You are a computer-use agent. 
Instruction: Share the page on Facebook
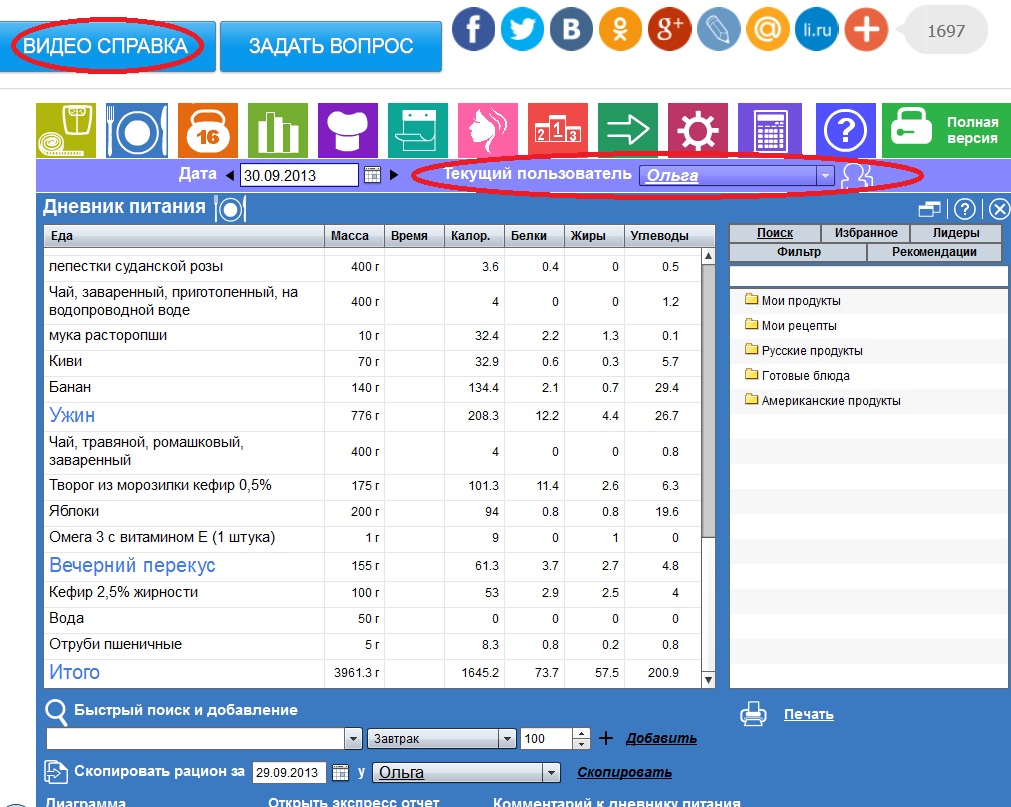474,30
